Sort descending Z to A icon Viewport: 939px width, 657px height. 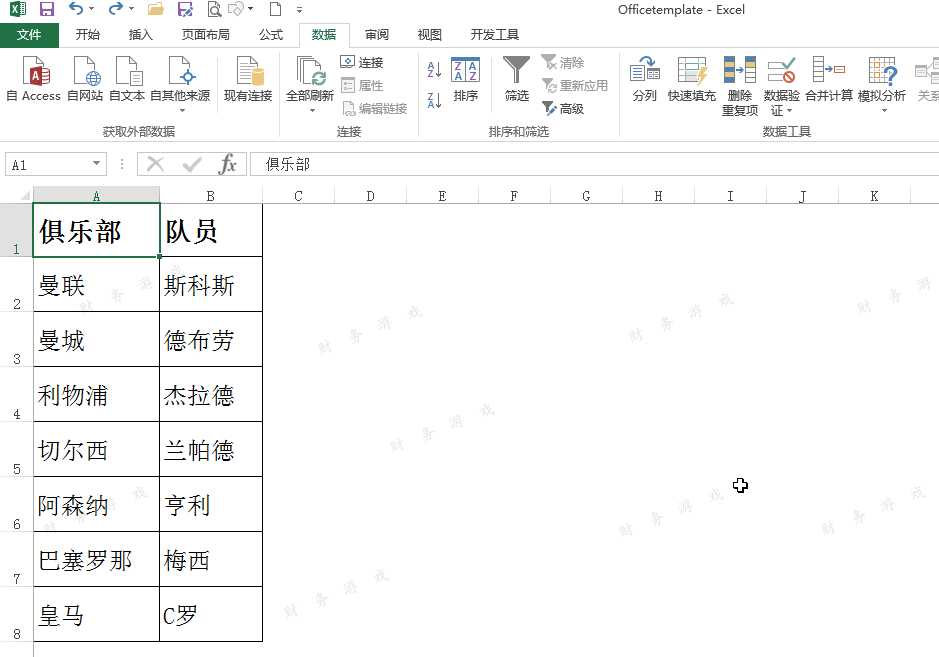pyautogui.click(x=435, y=100)
